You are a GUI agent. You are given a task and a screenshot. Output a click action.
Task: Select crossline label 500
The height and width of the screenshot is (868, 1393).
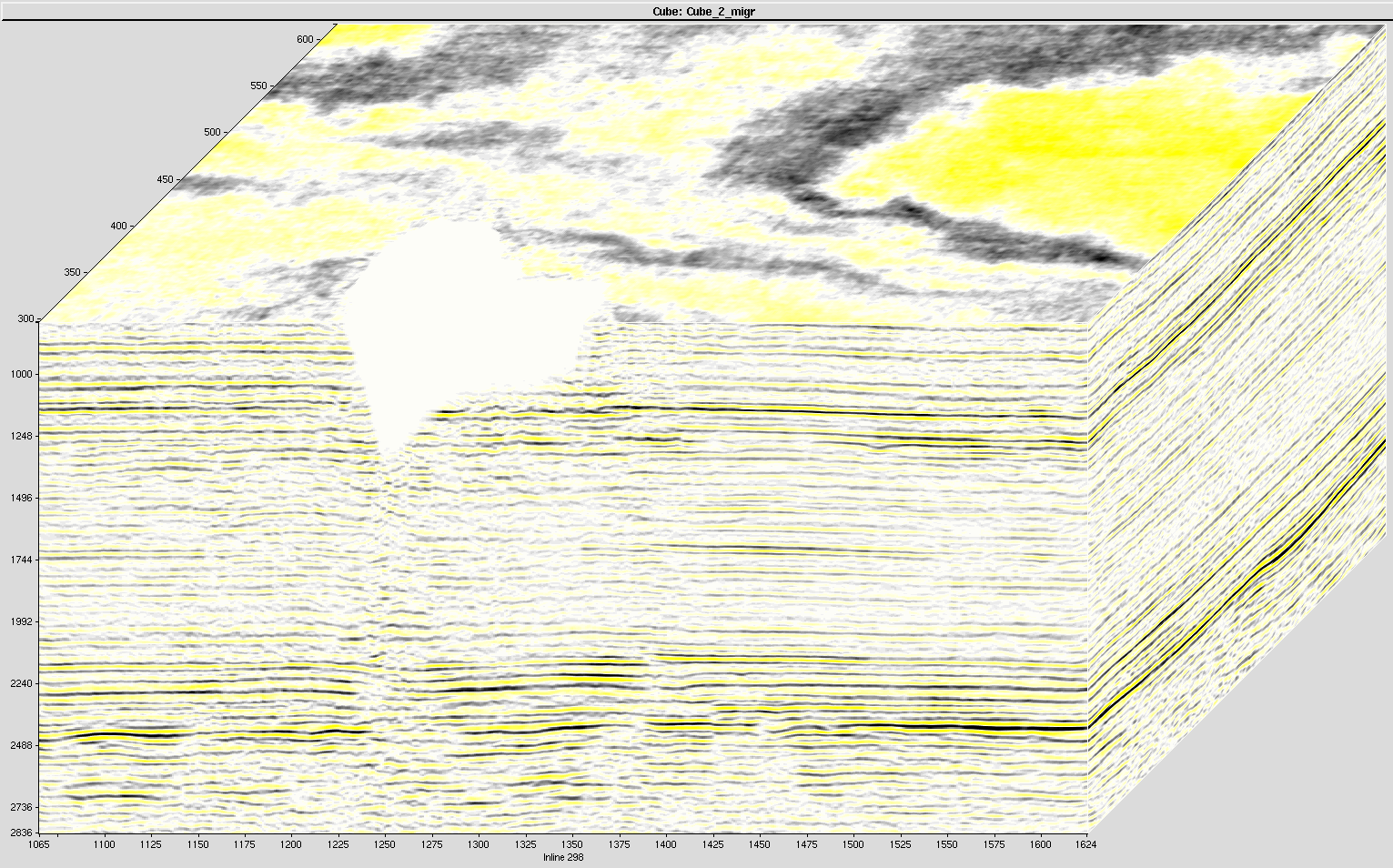click(212, 132)
